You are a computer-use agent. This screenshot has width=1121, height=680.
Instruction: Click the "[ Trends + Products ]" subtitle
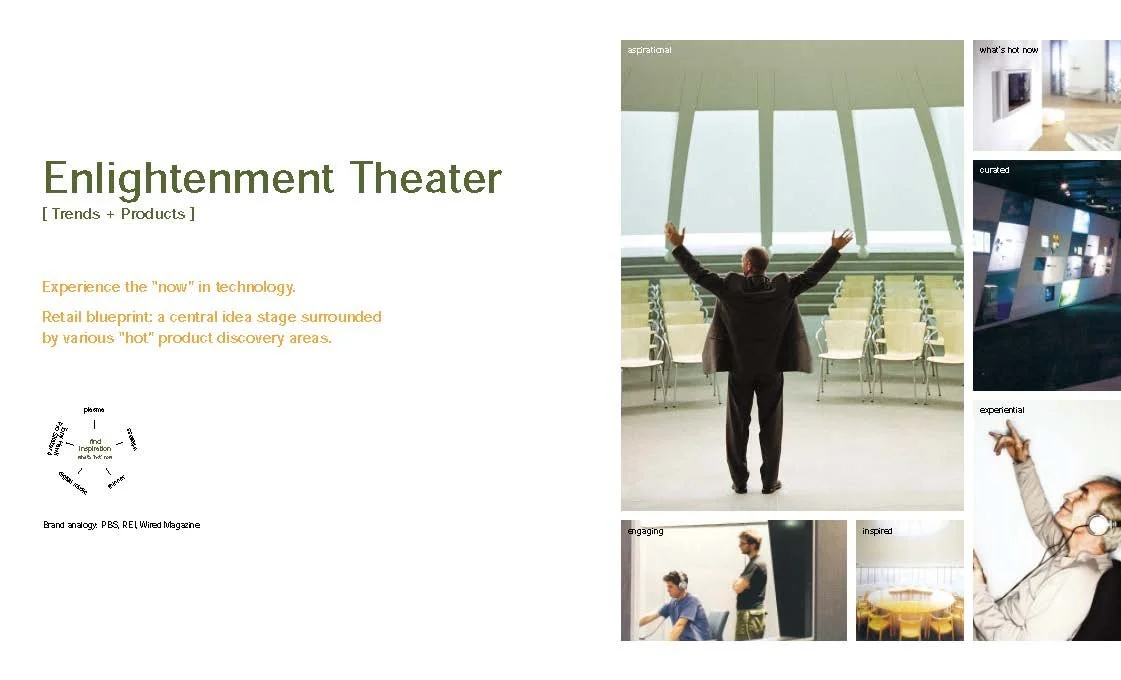point(119,214)
